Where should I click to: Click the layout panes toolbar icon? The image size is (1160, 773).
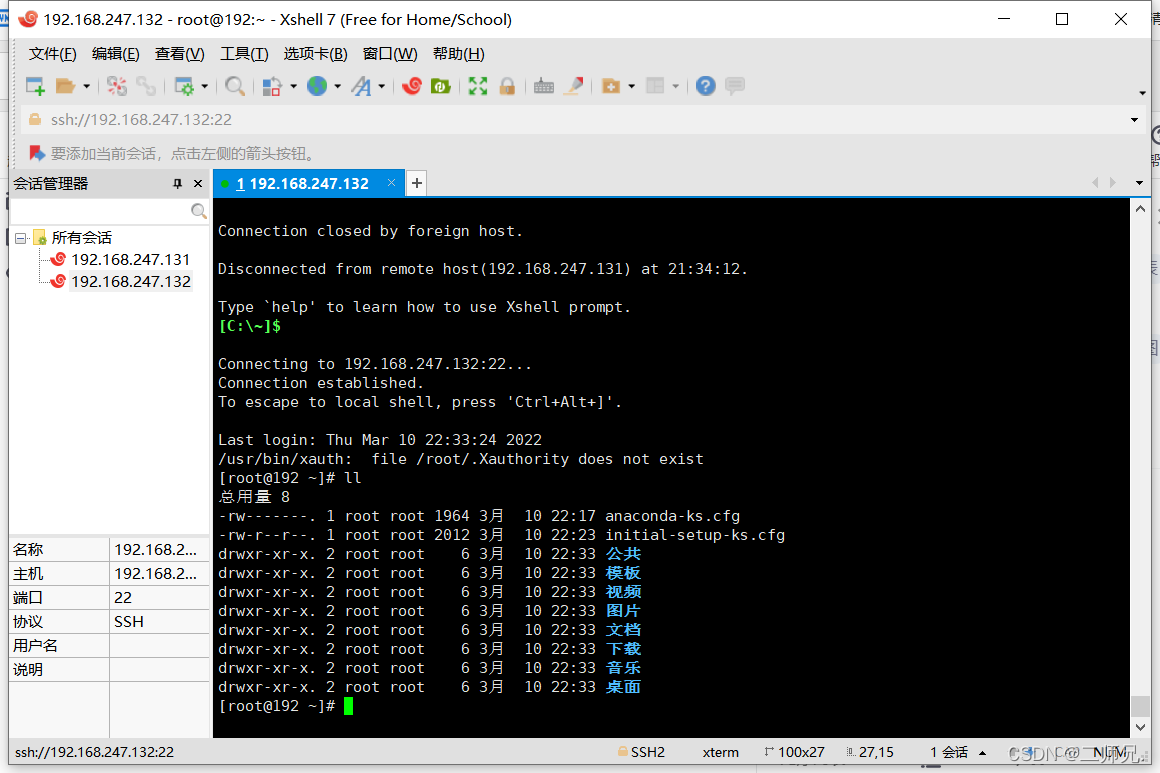655,86
